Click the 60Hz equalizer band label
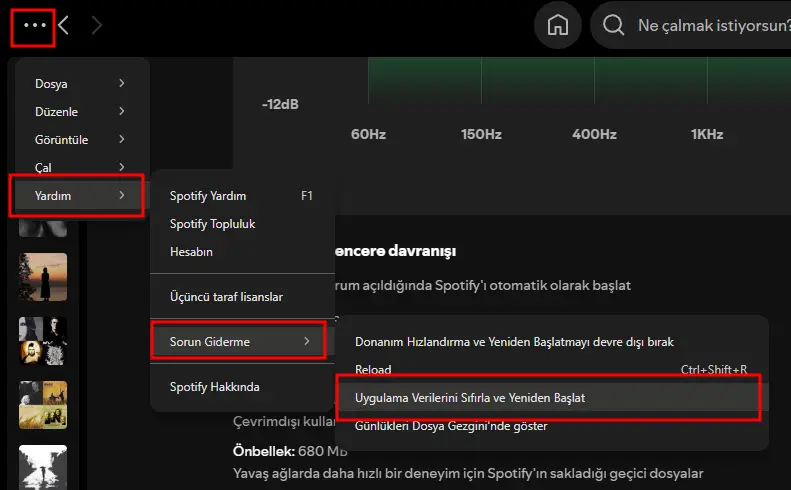This screenshot has width=791, height=490. click(x=368, y=134)
